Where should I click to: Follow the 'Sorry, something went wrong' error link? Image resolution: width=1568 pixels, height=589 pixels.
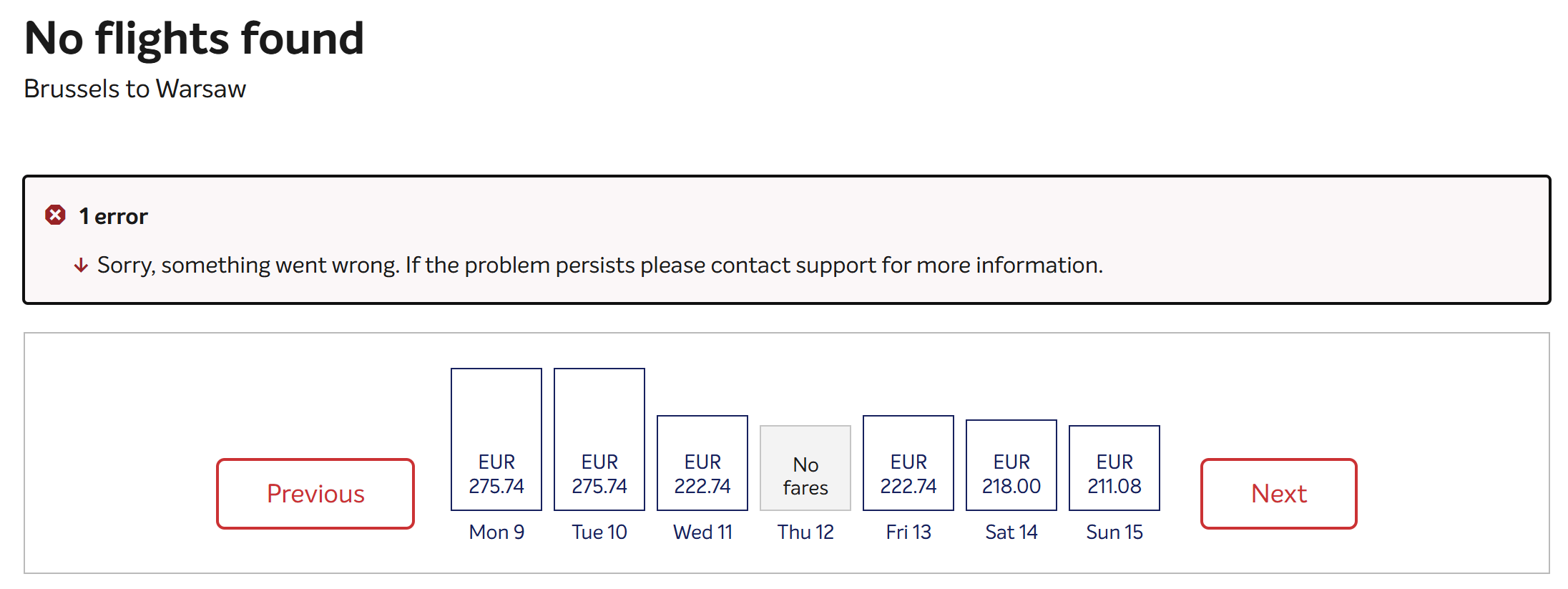click(600, 266)
